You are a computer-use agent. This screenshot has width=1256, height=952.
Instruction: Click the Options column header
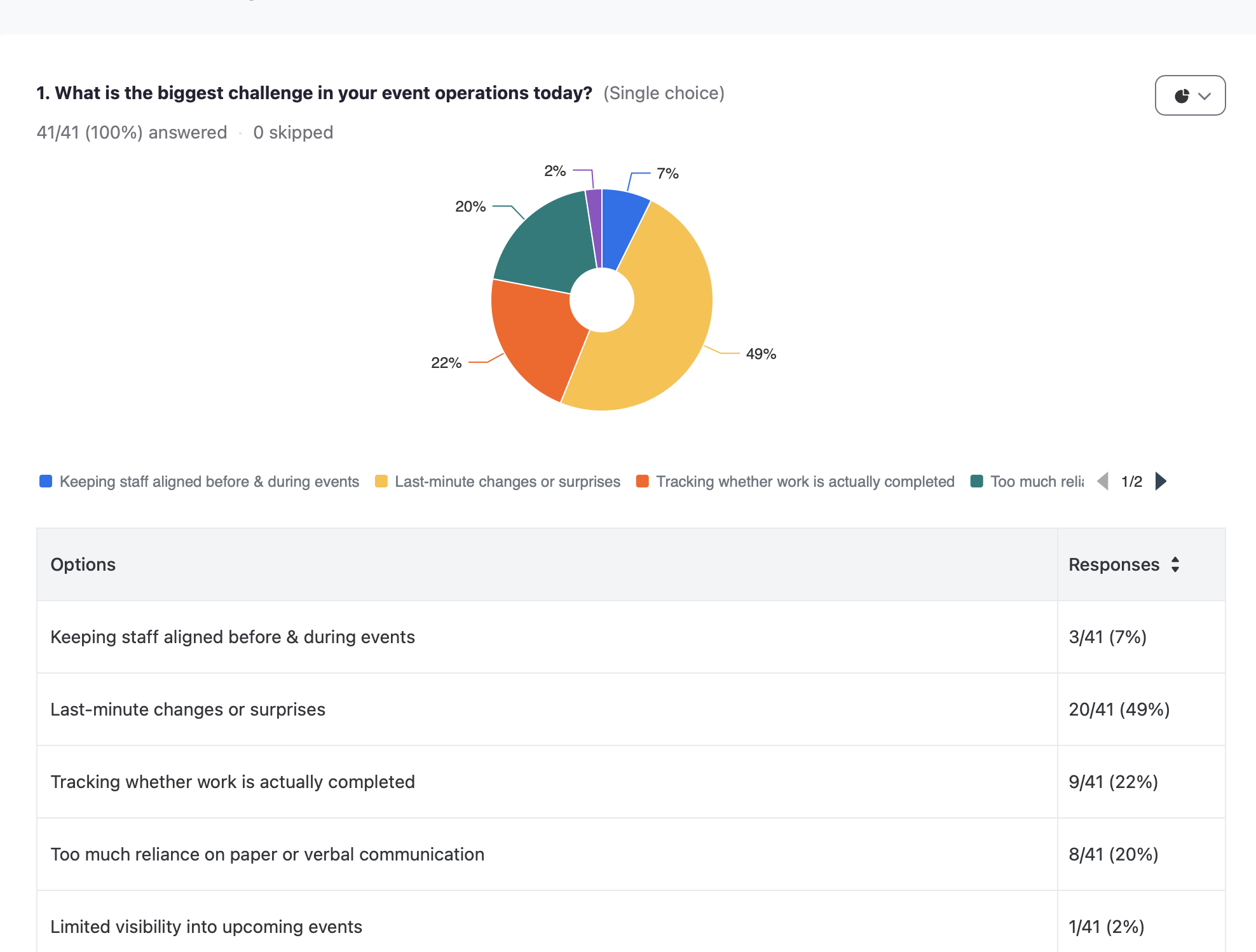pos(83,564)
